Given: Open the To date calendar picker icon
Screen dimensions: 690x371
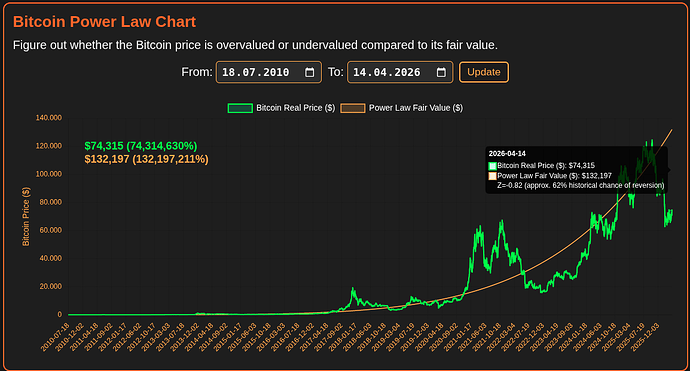Looking at the screenshot, I should (441, 72).
